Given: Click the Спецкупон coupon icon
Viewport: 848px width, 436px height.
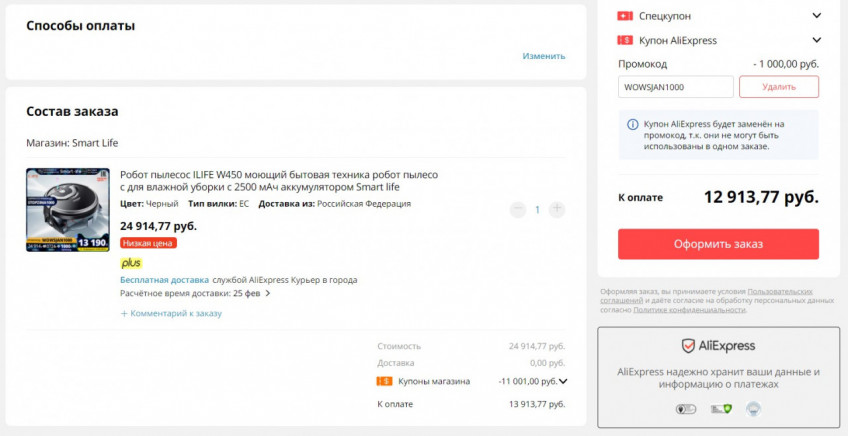Looking at the screenshot, I should click(x=625, y=16).
